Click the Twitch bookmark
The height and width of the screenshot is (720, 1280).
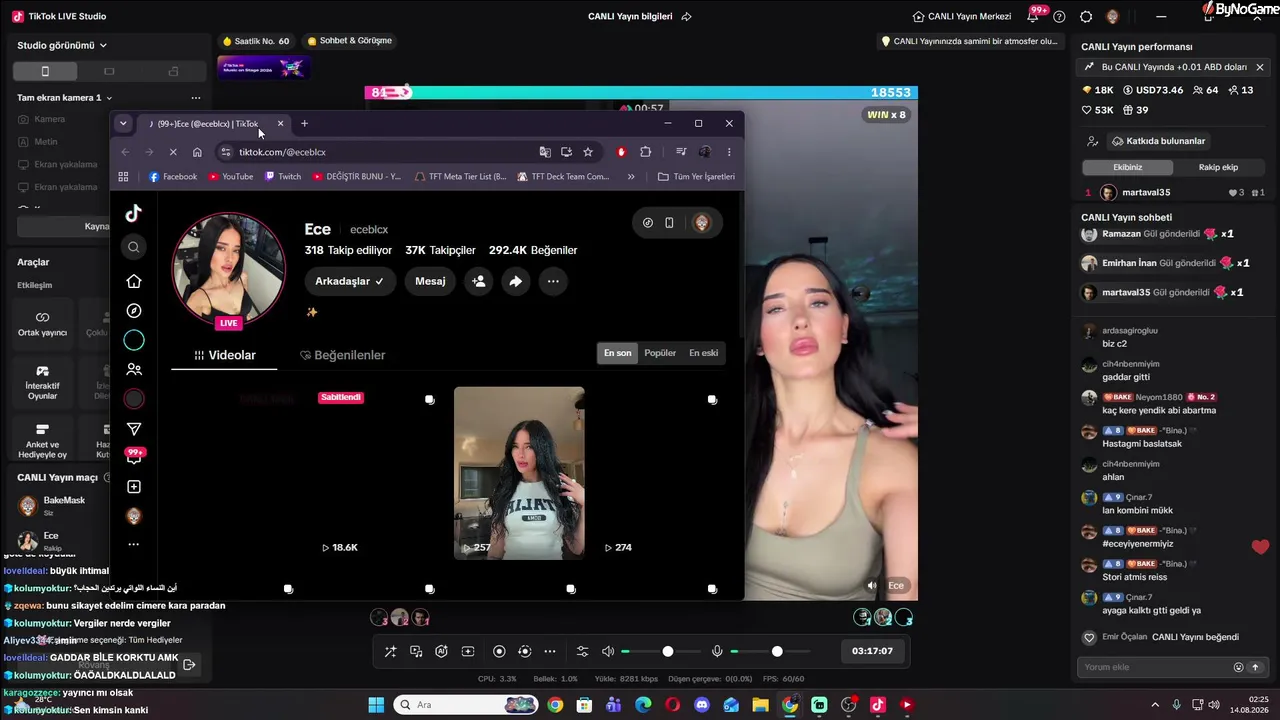(x=283, y=177)
